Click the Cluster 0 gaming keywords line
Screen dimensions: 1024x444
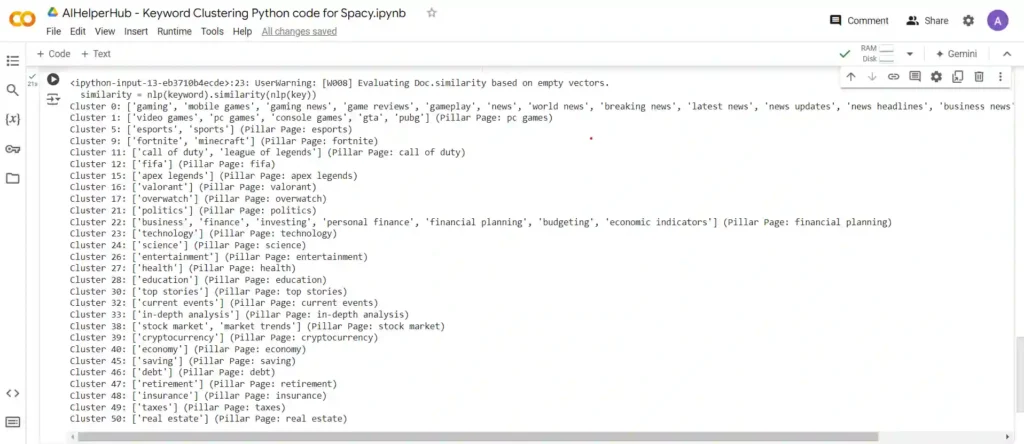pyautogui.click(x=541, y=106)
